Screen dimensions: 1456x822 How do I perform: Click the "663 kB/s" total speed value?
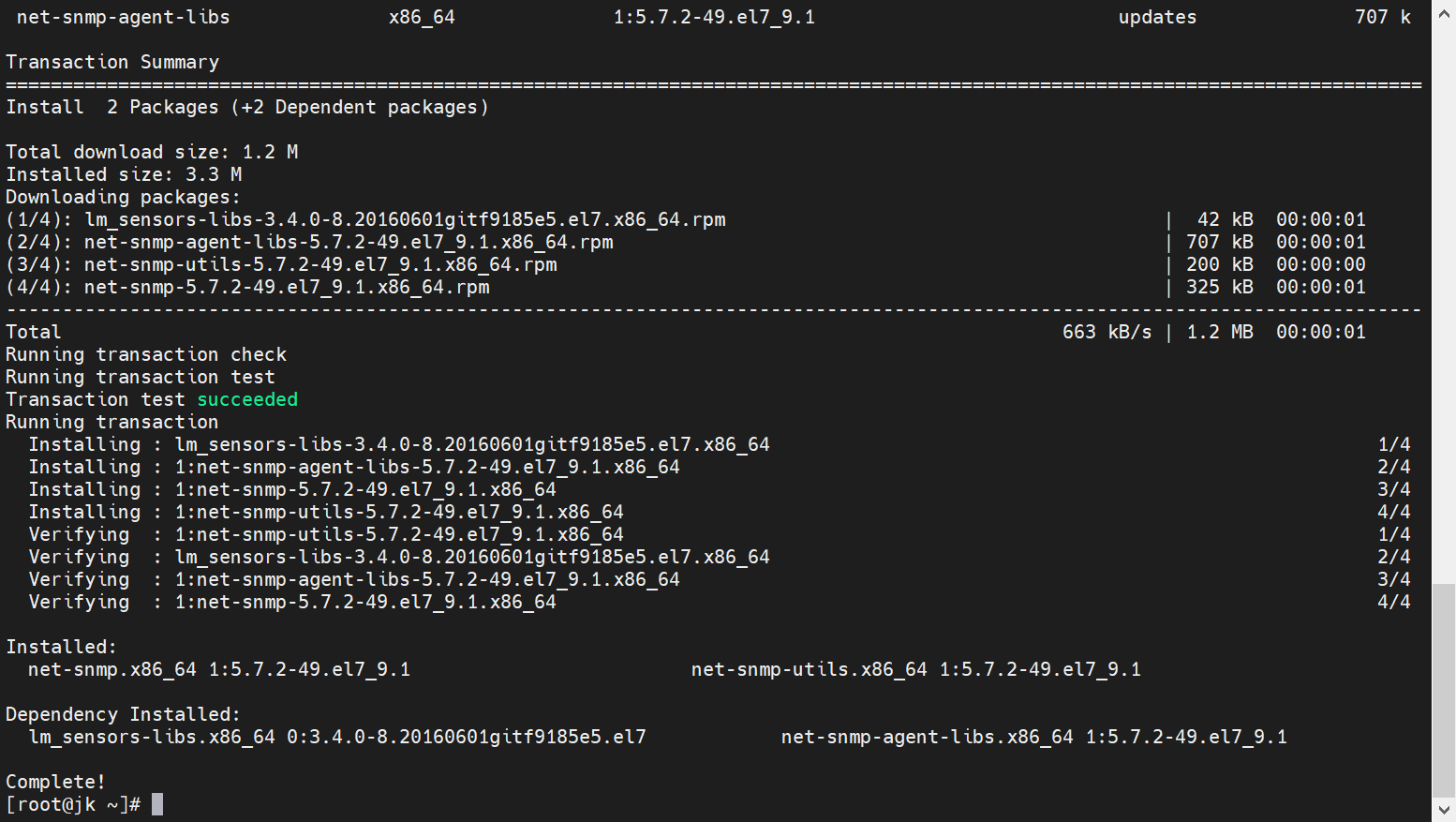(1107, 332)
